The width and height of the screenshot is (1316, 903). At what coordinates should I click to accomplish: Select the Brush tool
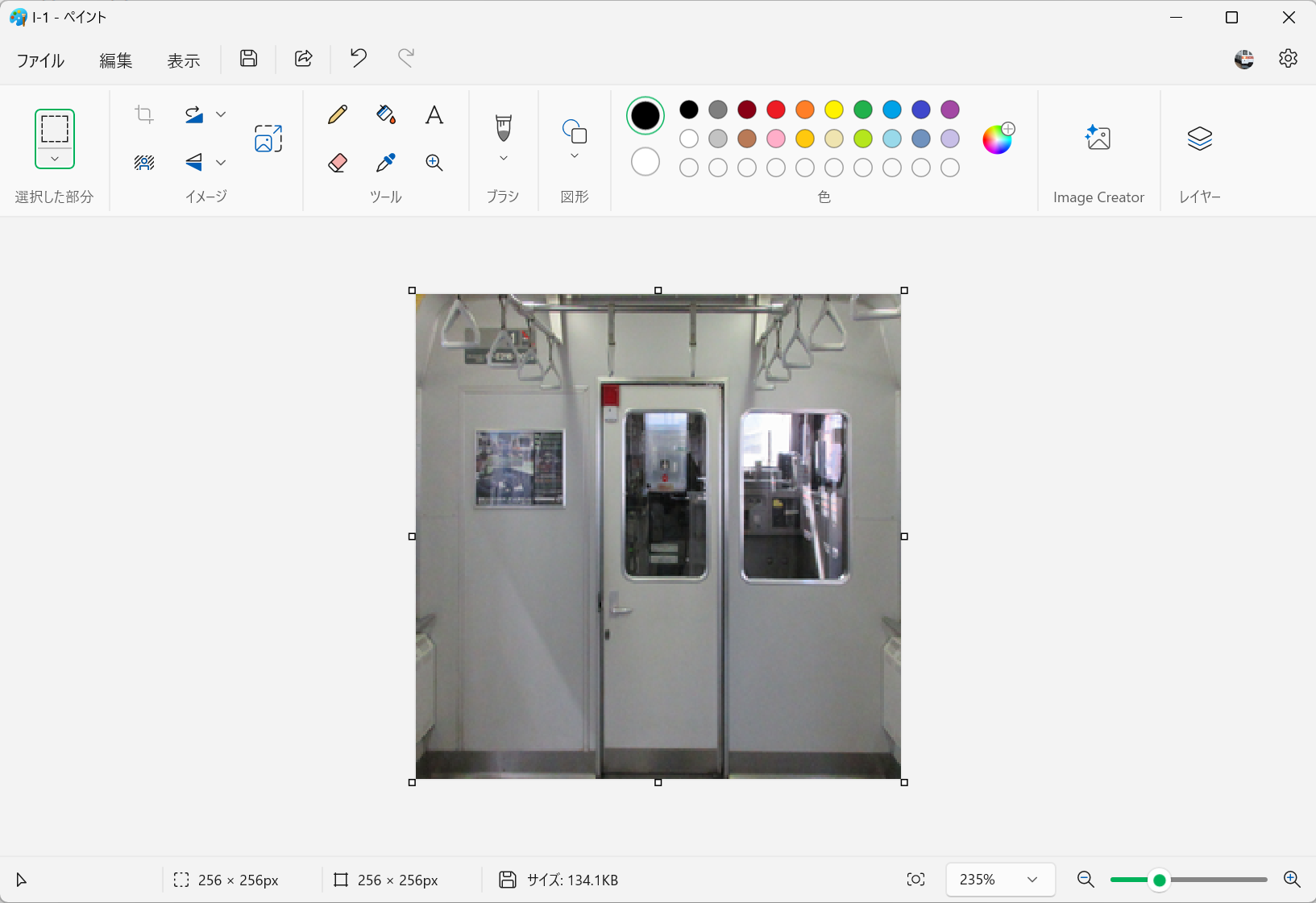(x=504, y=127)
